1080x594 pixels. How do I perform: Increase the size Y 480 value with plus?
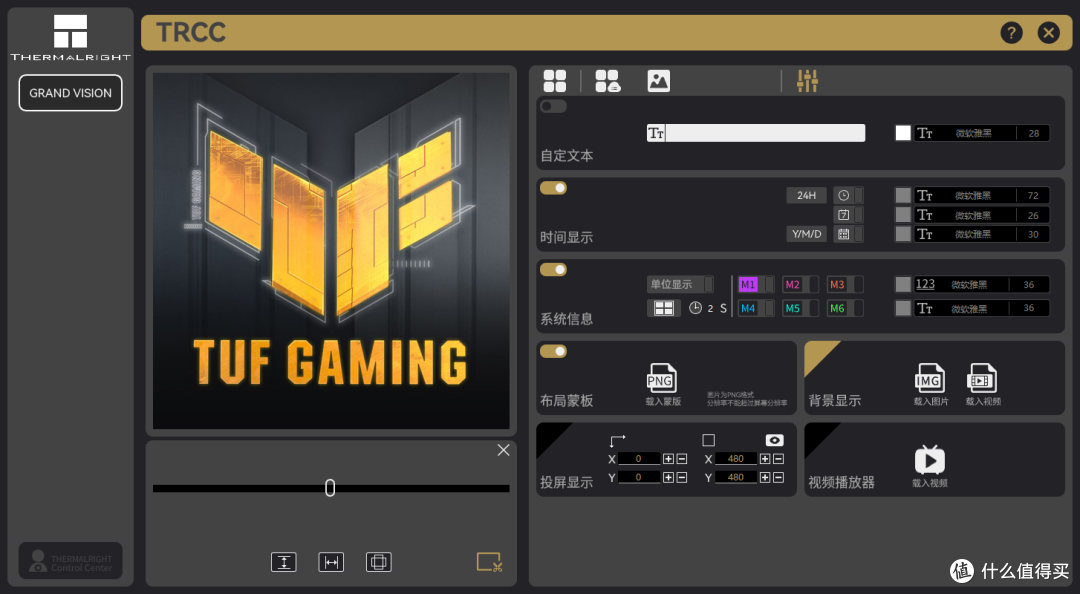click(765, 478)
